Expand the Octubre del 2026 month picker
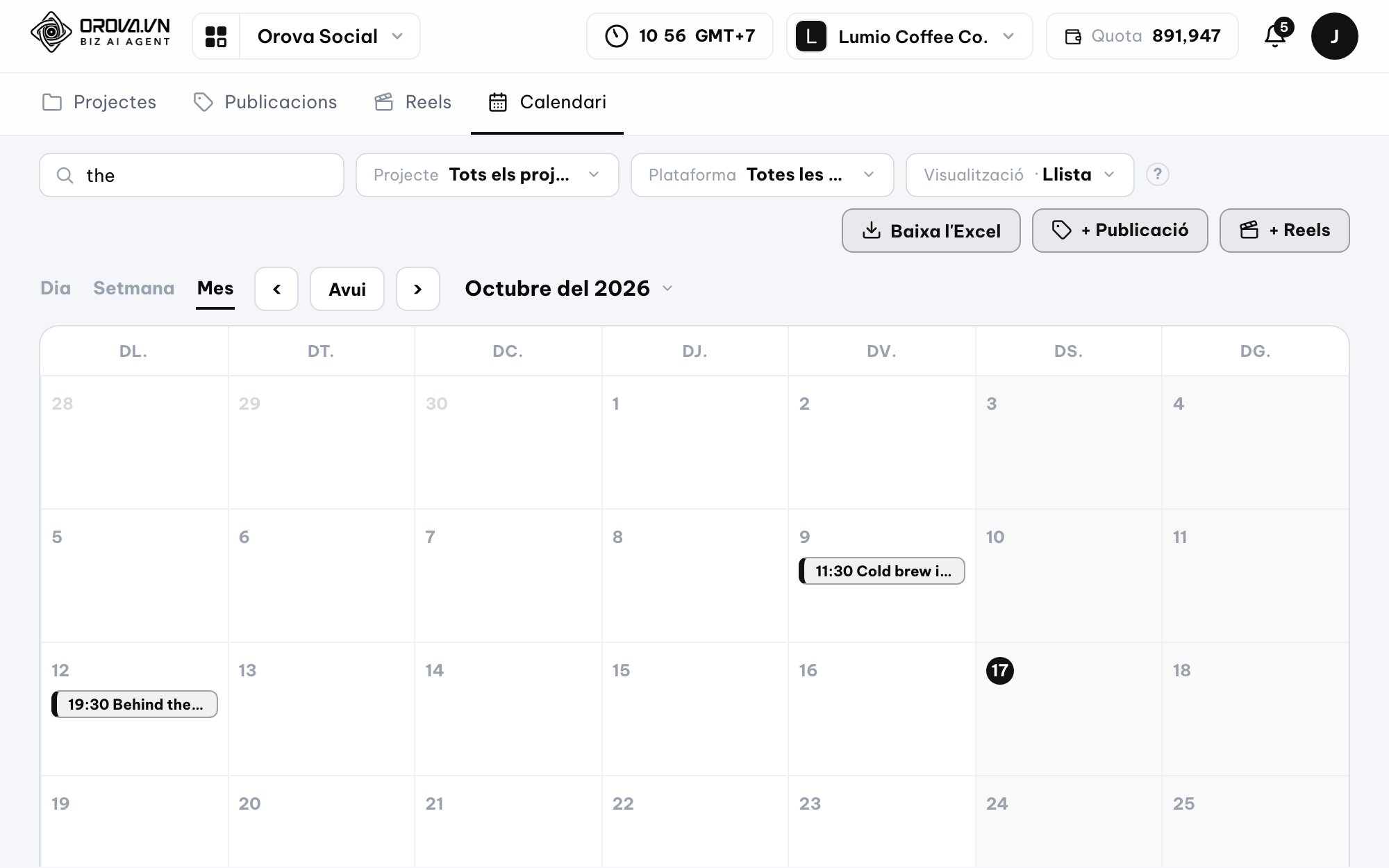 tap(569, 288)
